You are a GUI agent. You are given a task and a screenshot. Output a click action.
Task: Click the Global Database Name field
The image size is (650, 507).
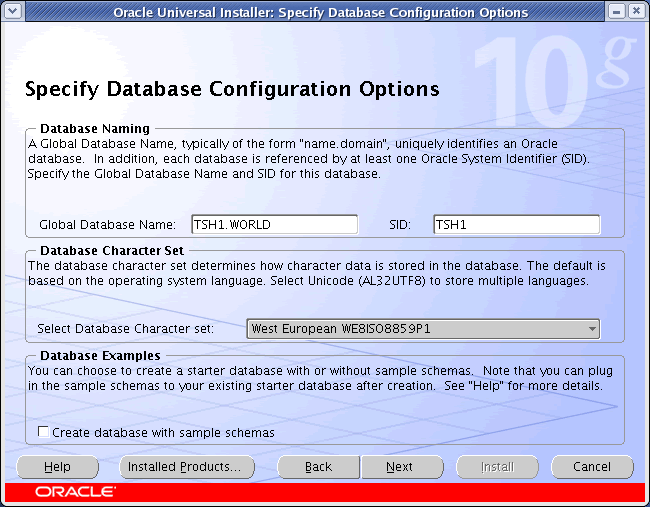tap(274, 225)
